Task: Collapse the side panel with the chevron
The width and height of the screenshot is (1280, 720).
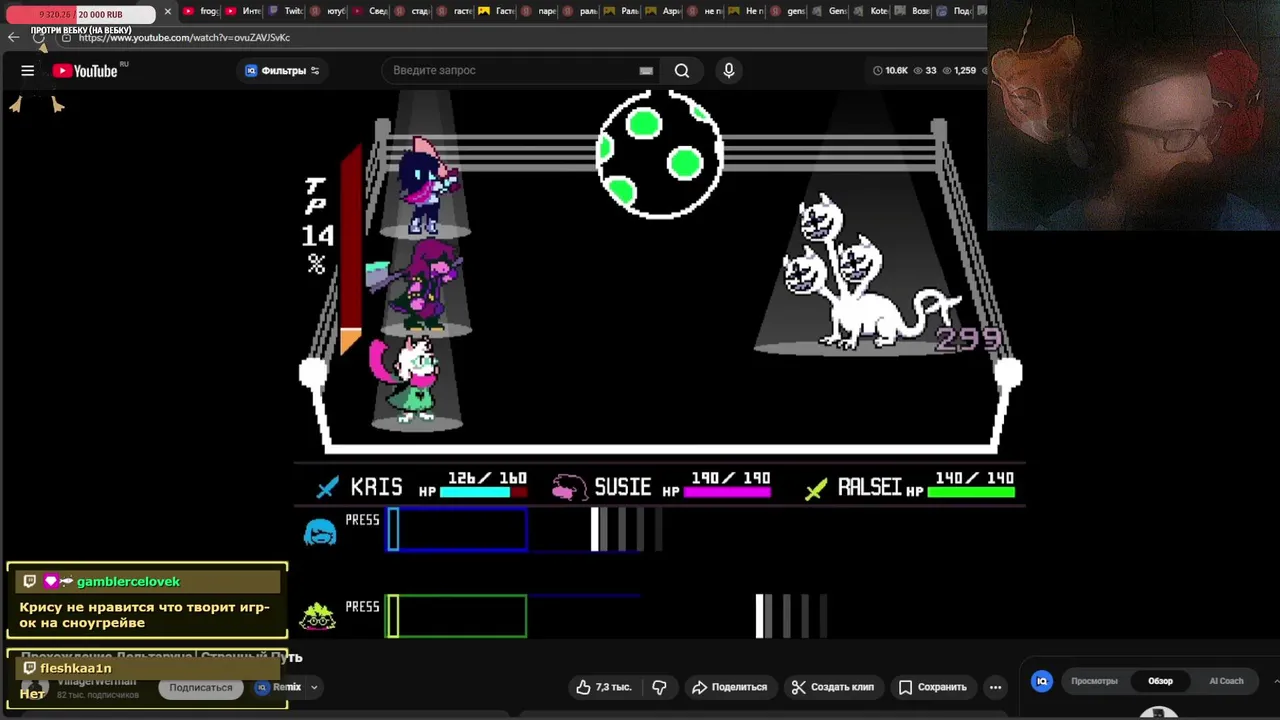Action: click(x=1275, y=681)
